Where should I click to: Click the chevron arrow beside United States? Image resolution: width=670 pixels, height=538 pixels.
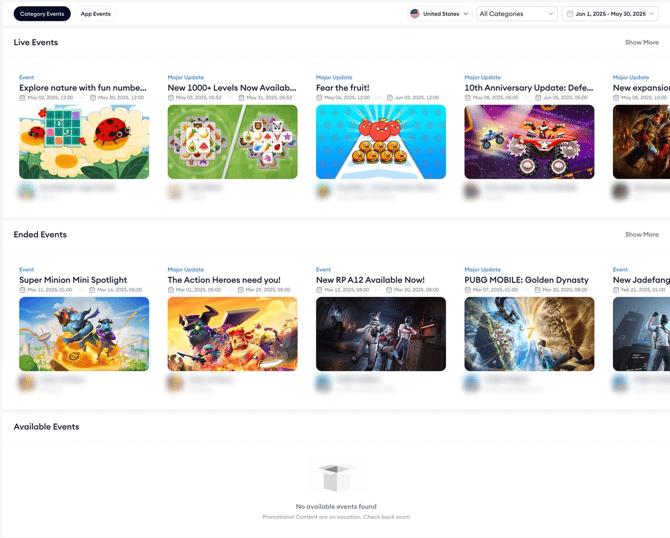(x=465, y=14)
